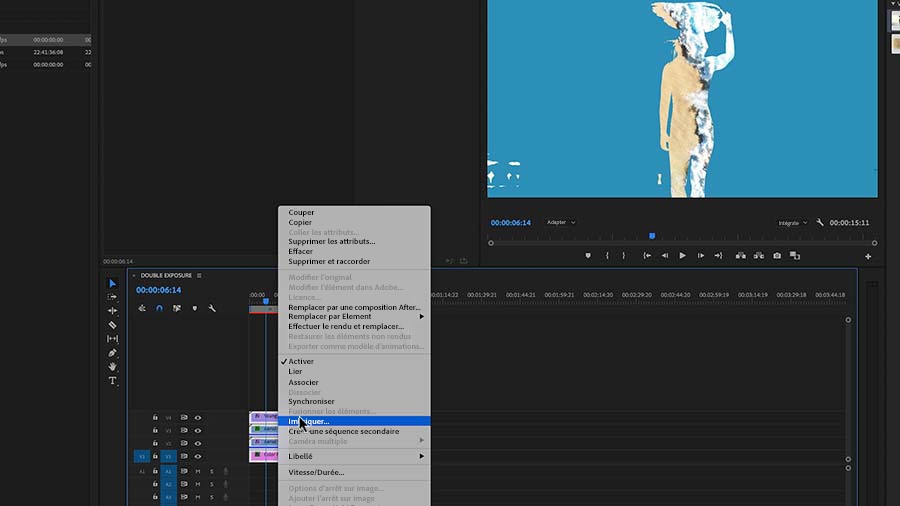Select the Type tool
This screenshot has width=900, height=506.
click(x=112, y=381)
